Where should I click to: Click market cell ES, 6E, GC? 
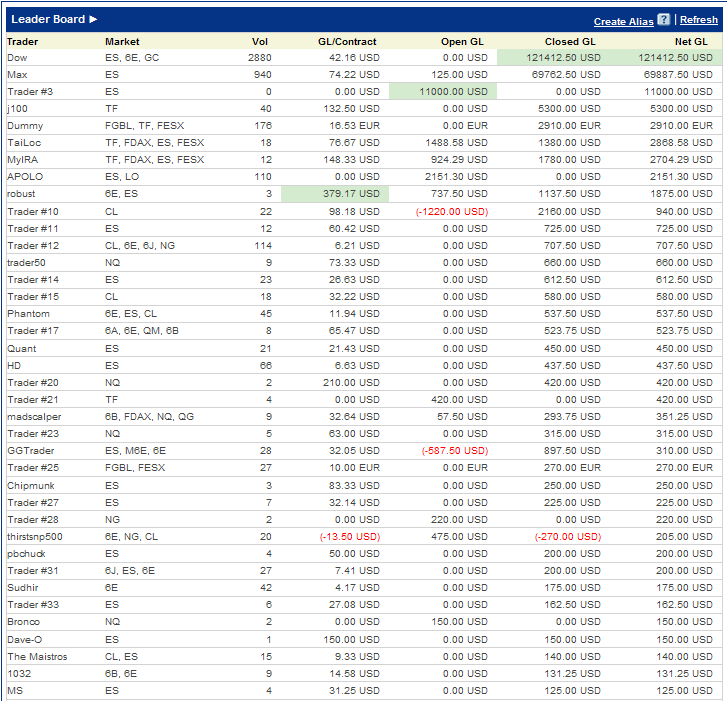(132, 58)
